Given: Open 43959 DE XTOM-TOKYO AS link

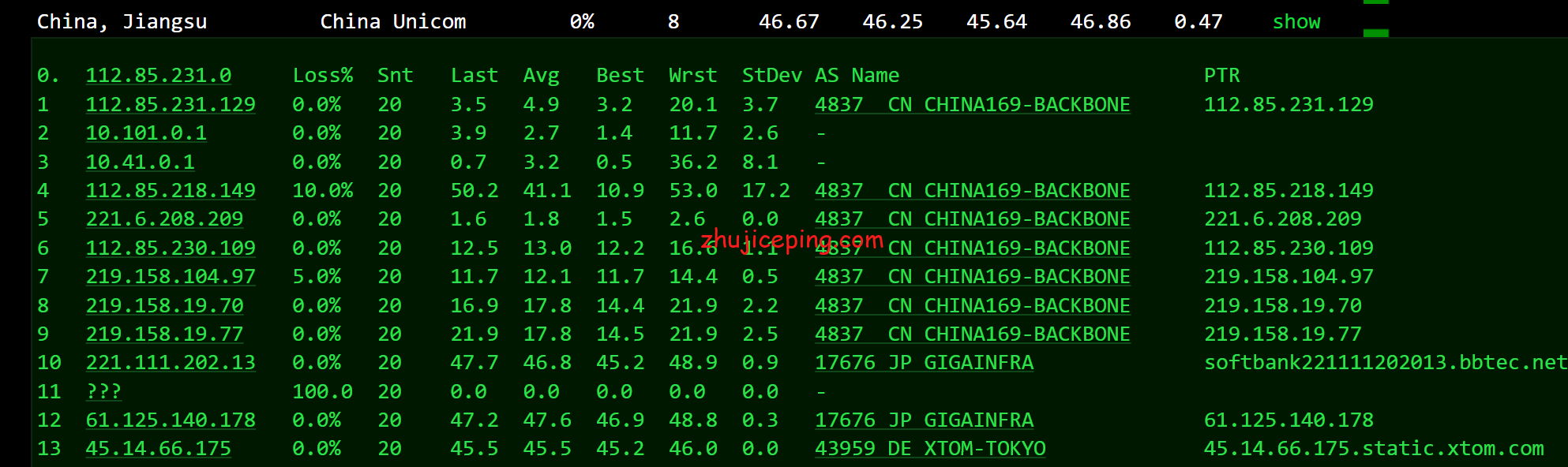Looking at the screenshot, I should click(x=930, y=449).
